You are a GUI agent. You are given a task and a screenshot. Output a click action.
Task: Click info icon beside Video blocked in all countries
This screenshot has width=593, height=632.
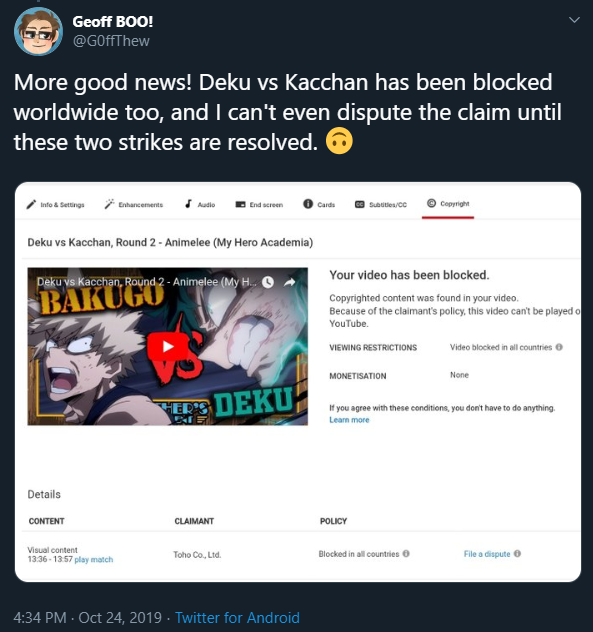tap(559, 347)
